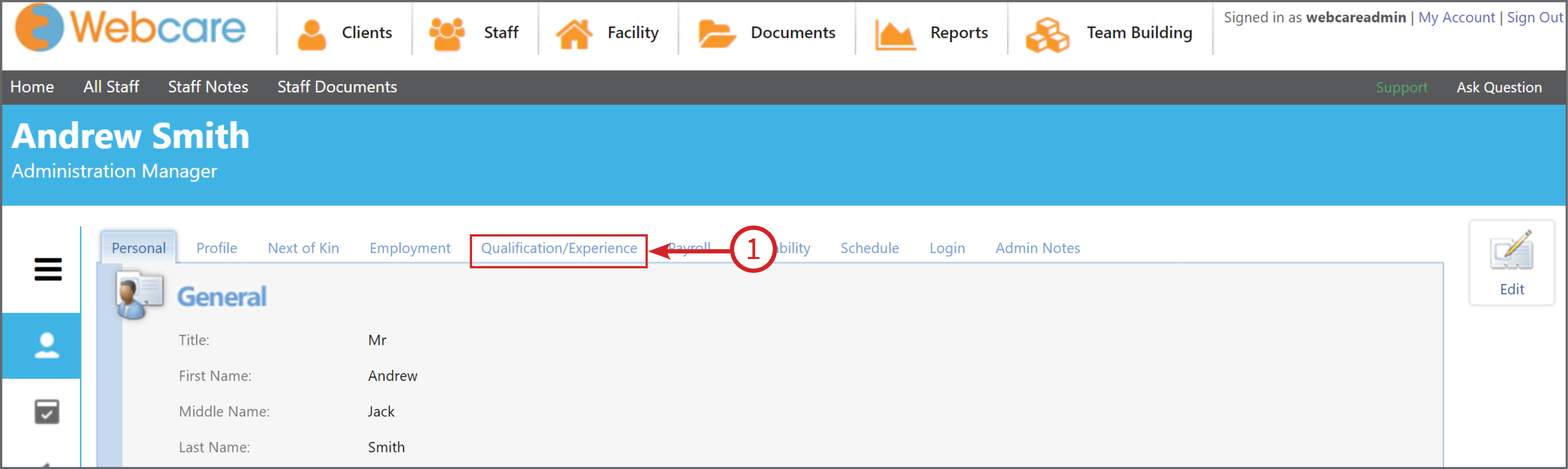Viewport: 1568px width, 469px height.
Task: Expand the hamburger sidebar menu
Action: (x=47, y=268)
